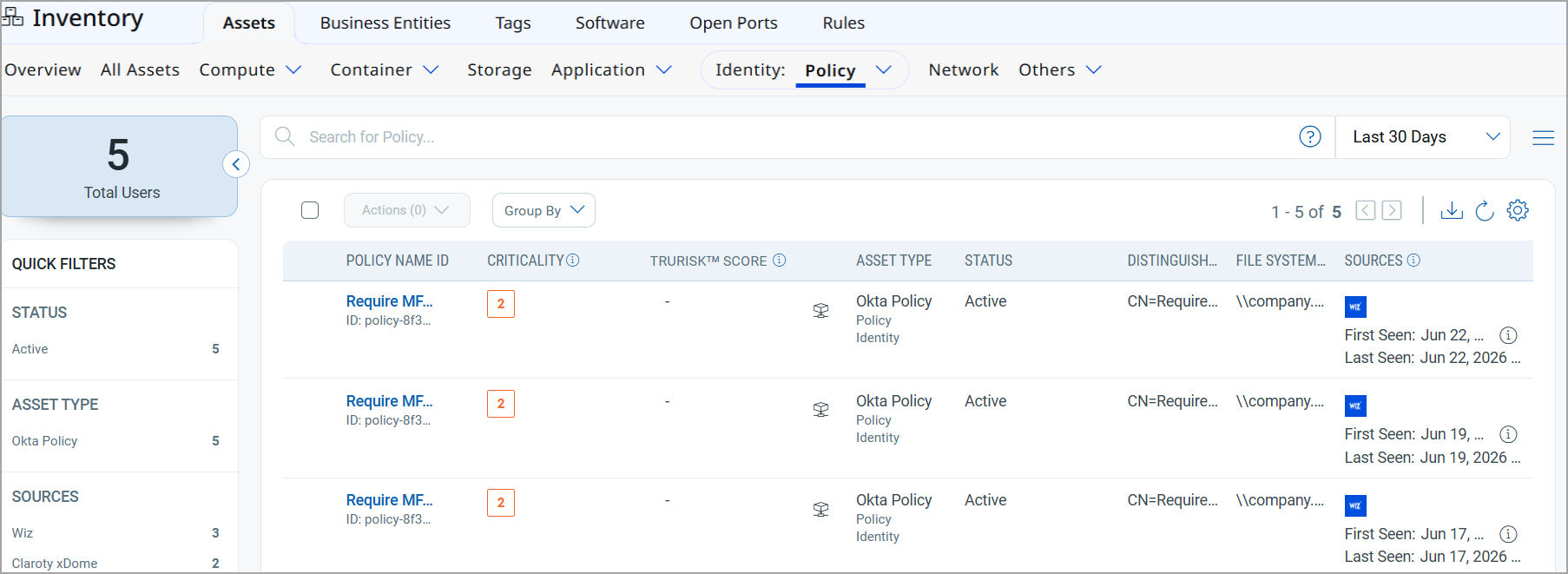The width and height of the screenshot is (1568, 574).
Task: Click asset type icon in Jun 17 row
Action: pyautogui.click(x=820, y=509)
